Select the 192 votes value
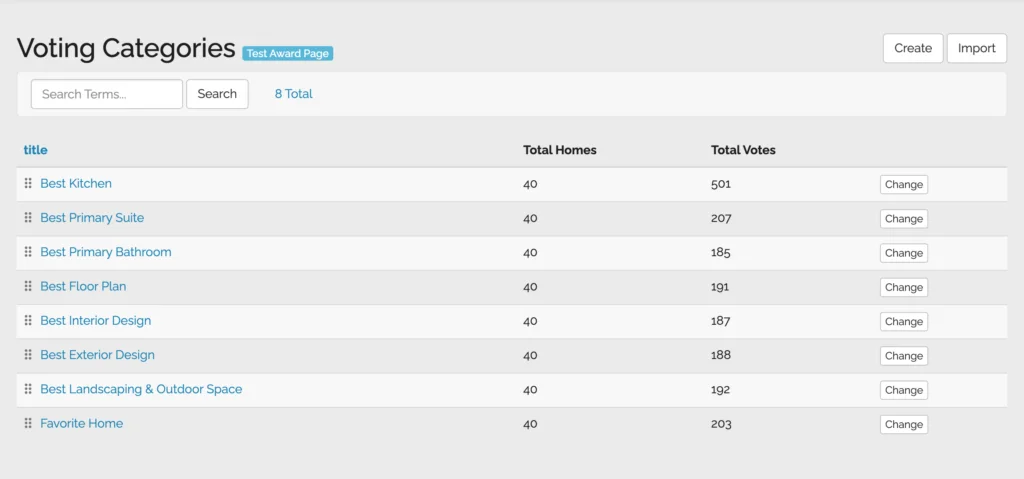 click(x=721, y=390)
